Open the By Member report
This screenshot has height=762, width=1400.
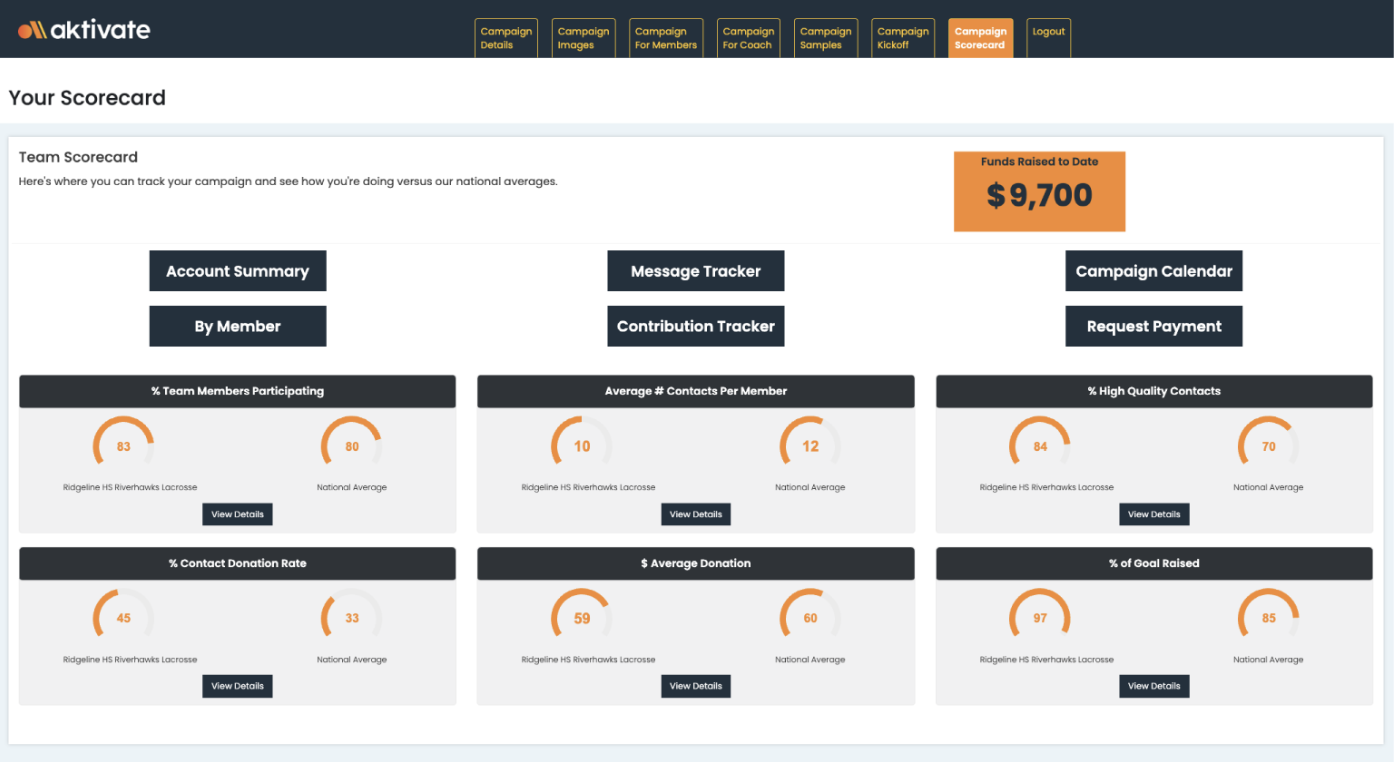(238, 326)
